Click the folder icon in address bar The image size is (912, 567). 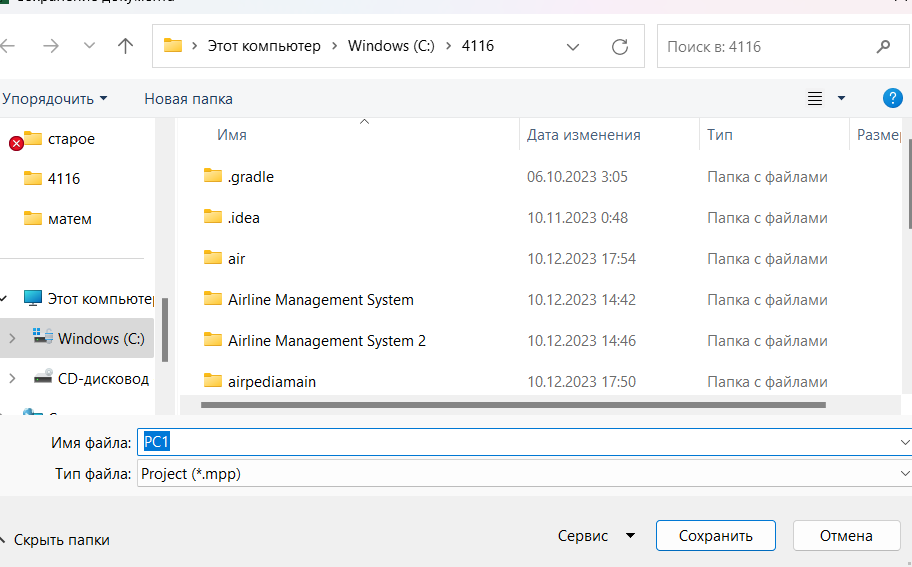click(x=173, y=45)
